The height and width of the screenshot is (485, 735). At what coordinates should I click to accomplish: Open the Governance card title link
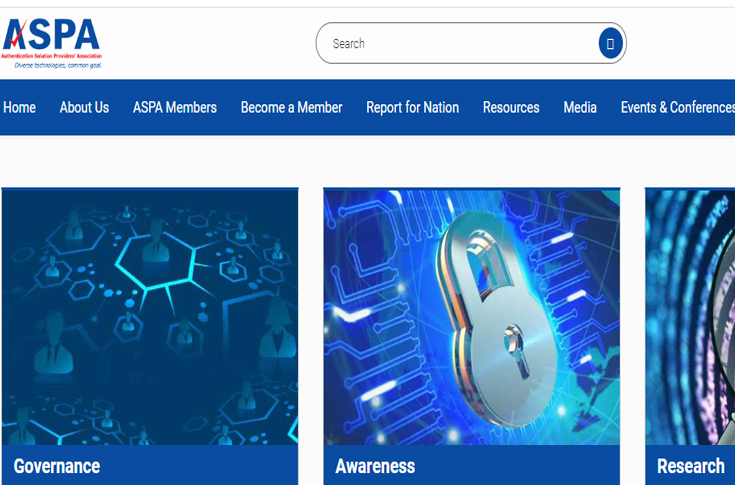[x=57, y=466]
